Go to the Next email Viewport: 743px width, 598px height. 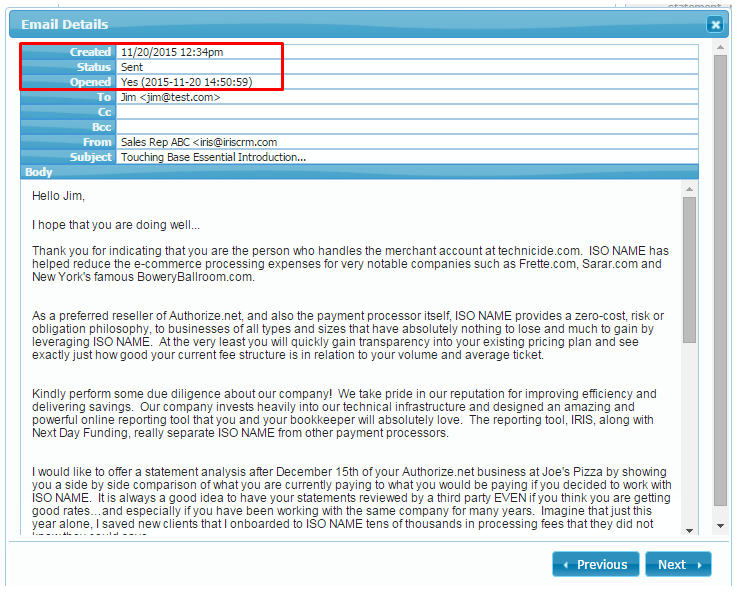tap(678, 564)
